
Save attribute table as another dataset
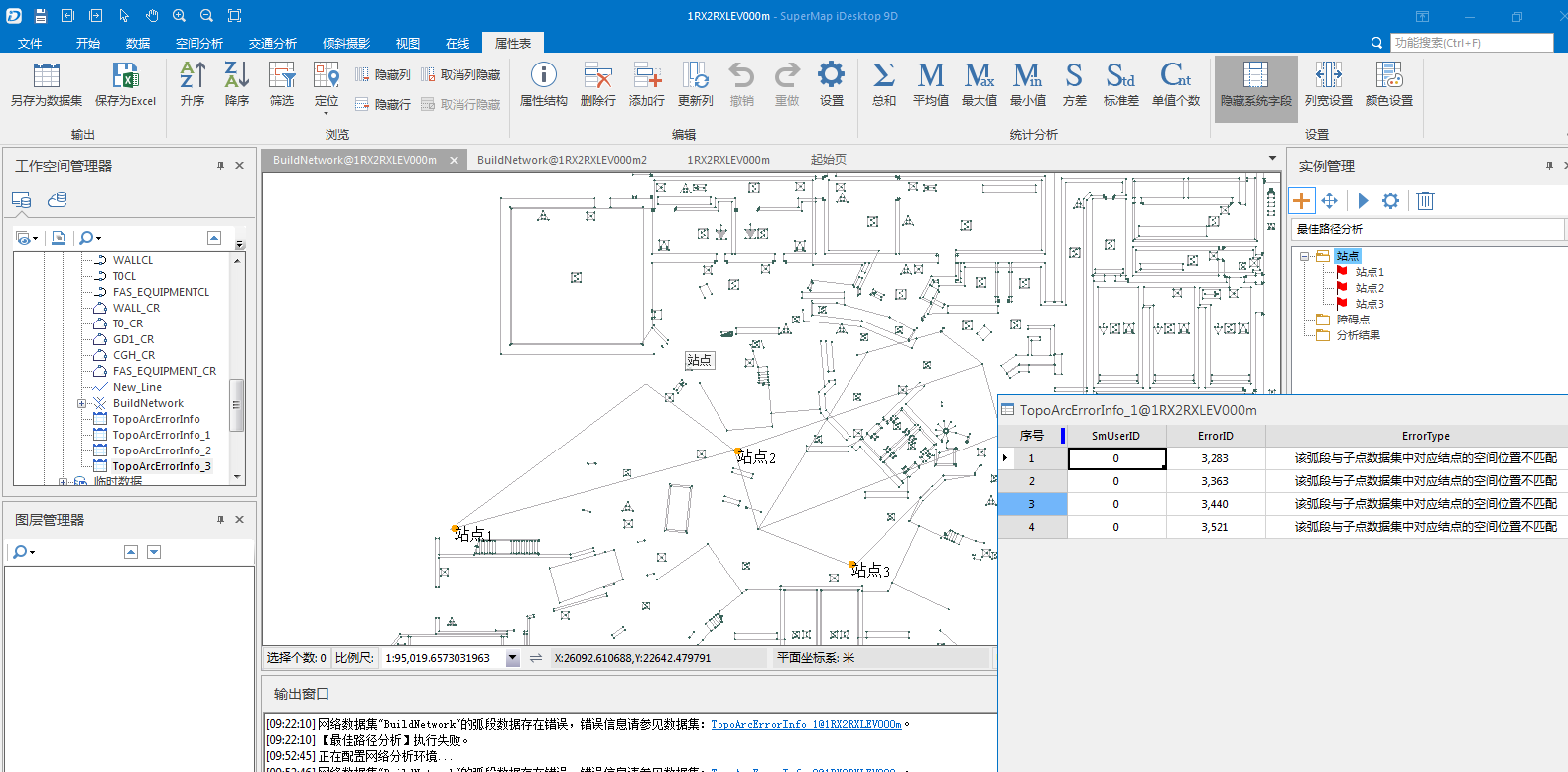coord(47,84)
